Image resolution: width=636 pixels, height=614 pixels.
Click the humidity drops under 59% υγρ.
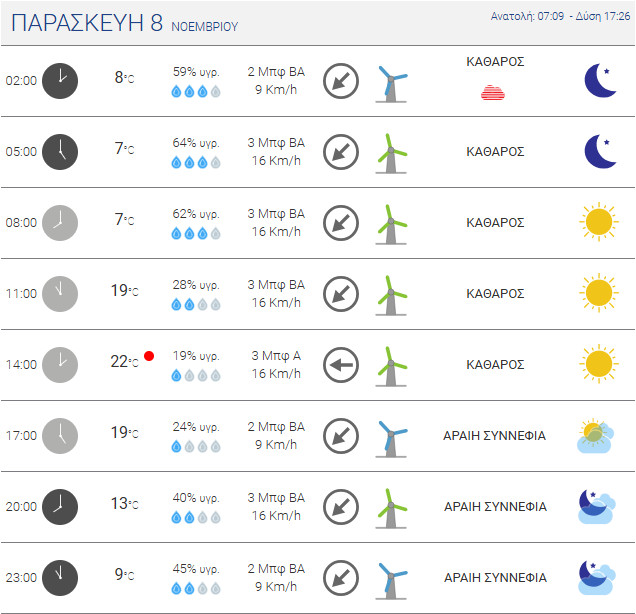pos(196,91)
